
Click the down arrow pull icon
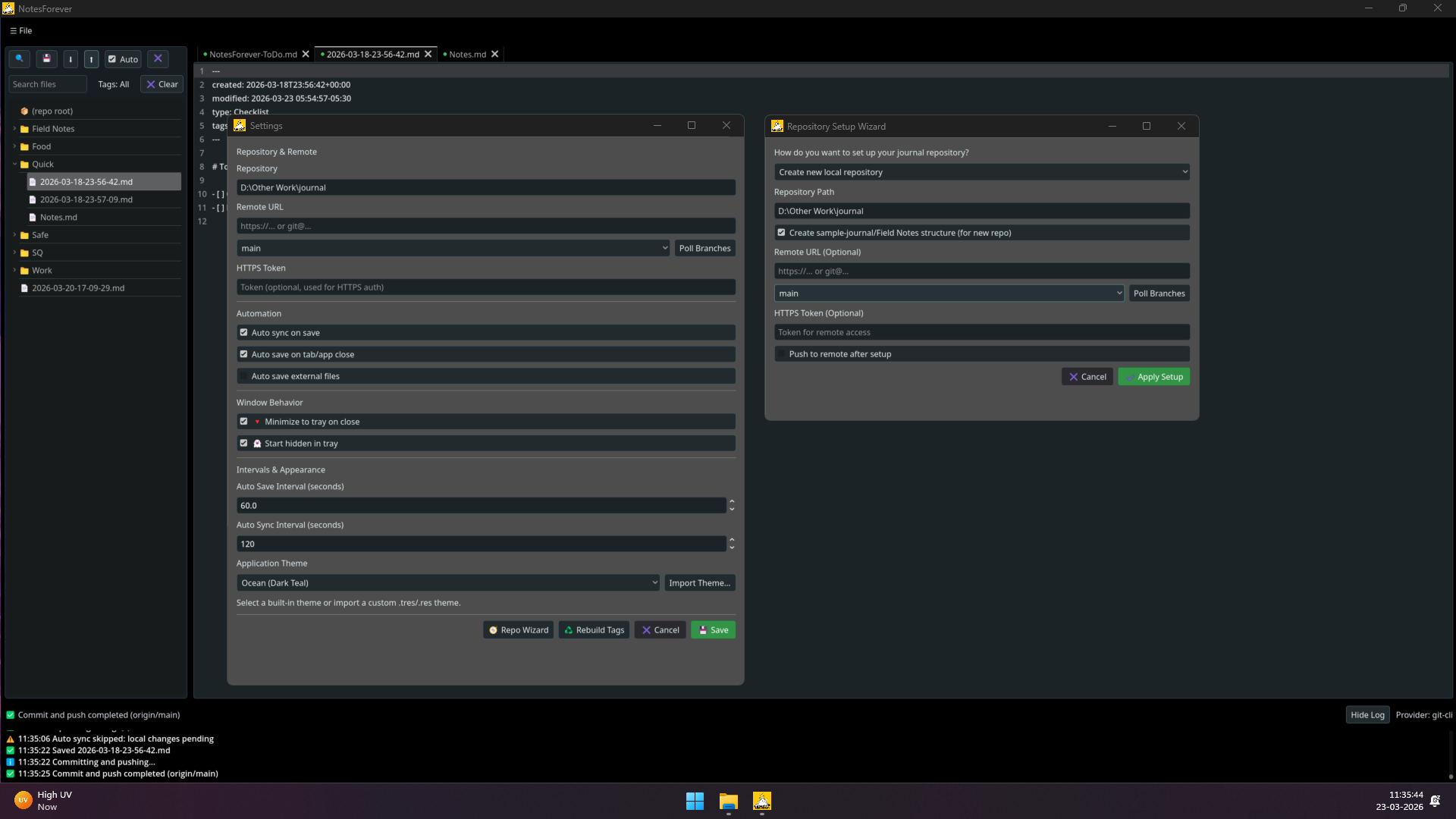tap(71, 59)
